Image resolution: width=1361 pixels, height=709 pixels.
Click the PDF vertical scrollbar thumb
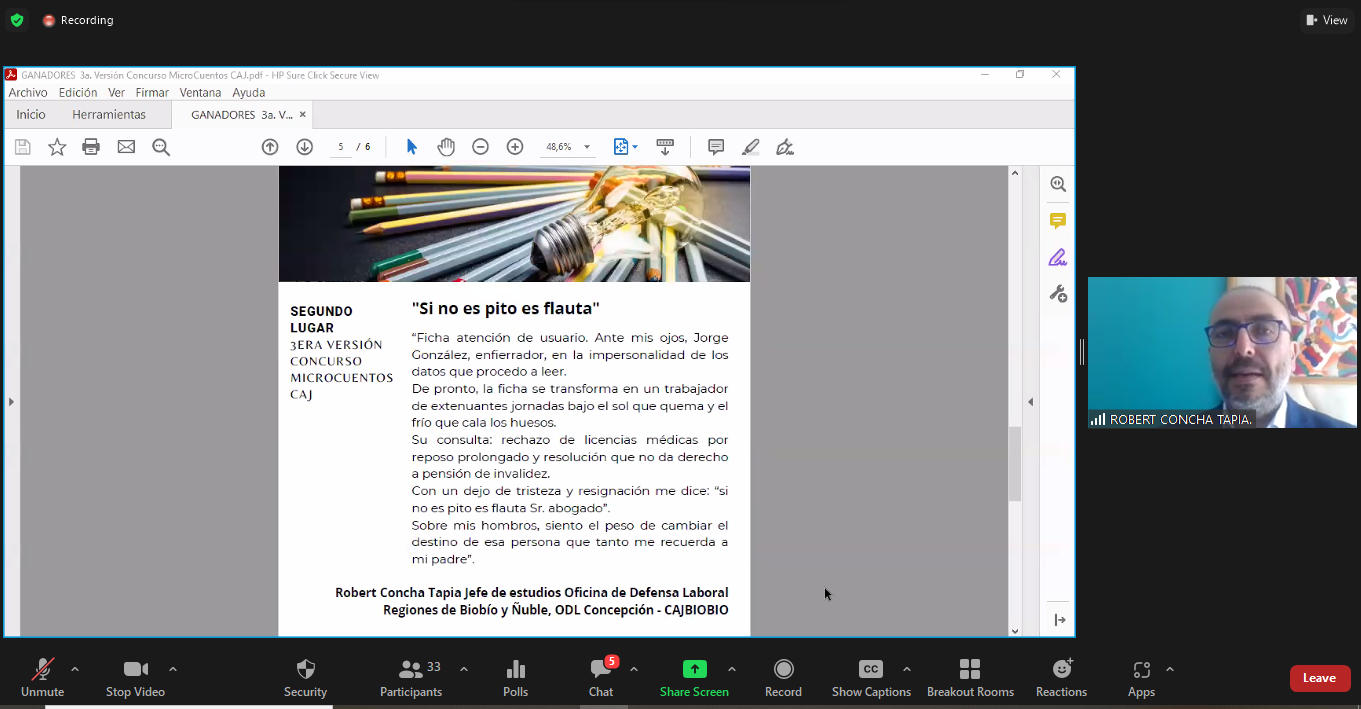[1015, 464]
